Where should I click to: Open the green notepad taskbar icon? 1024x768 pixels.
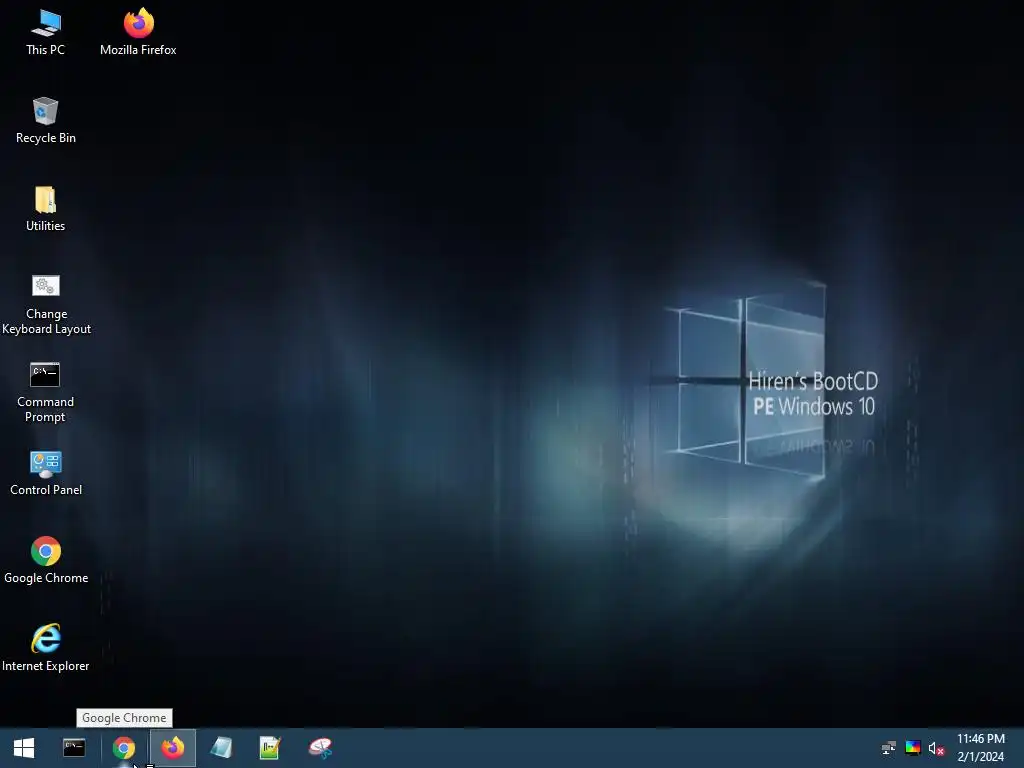(270, 748)
